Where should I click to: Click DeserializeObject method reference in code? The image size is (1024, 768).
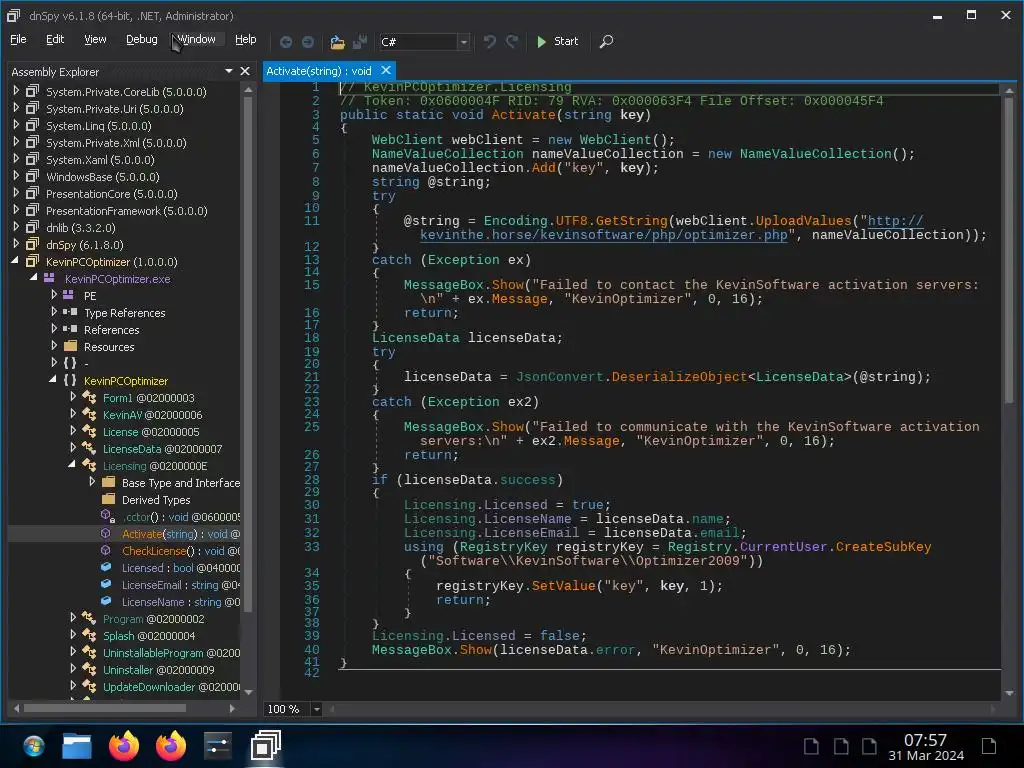(679, 377)
